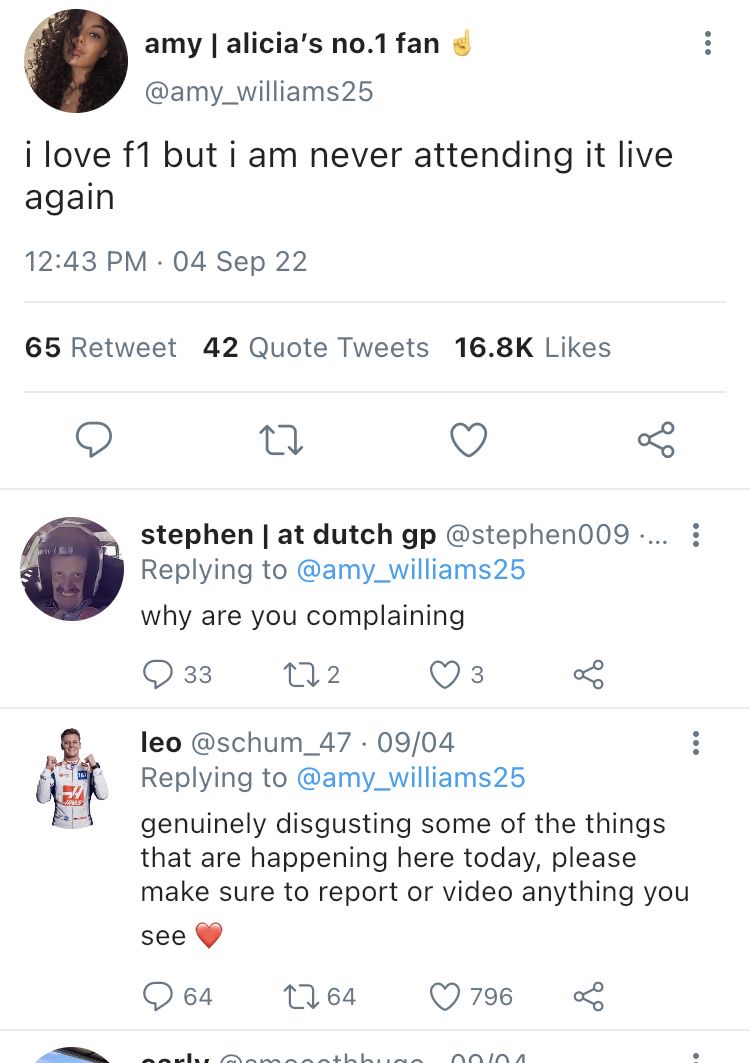
Task: Reply to stephen's comment
Action: 158,675
